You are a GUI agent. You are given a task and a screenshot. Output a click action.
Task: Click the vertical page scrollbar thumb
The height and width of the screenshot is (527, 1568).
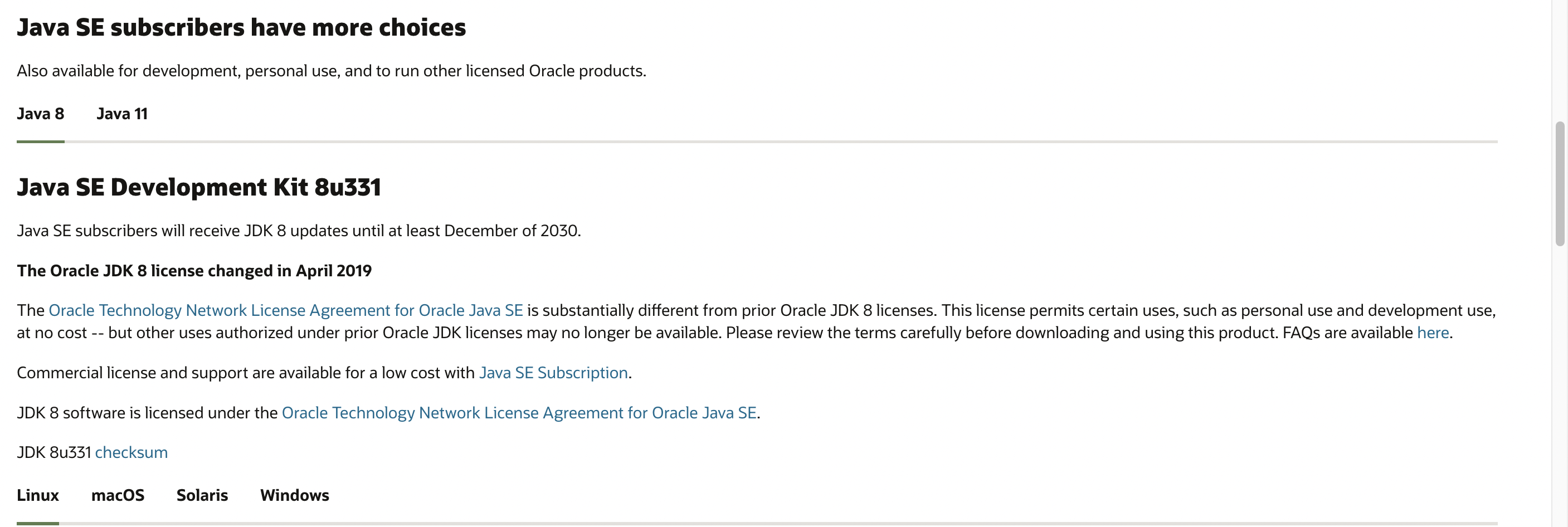1560,184
